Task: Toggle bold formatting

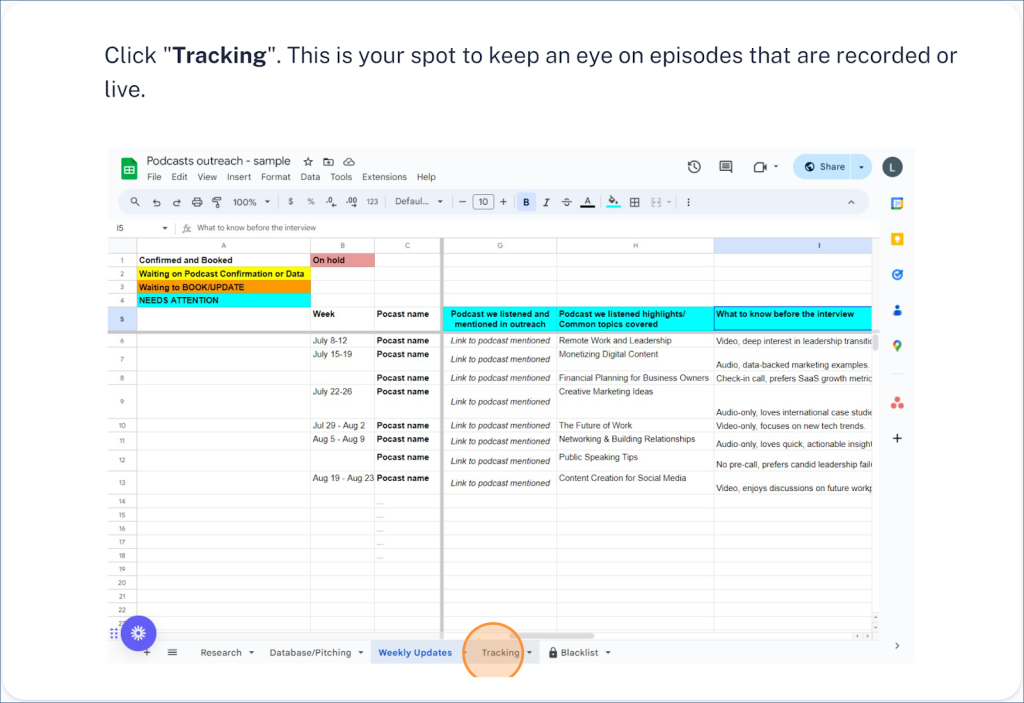Action: click(x=526, y=202)
